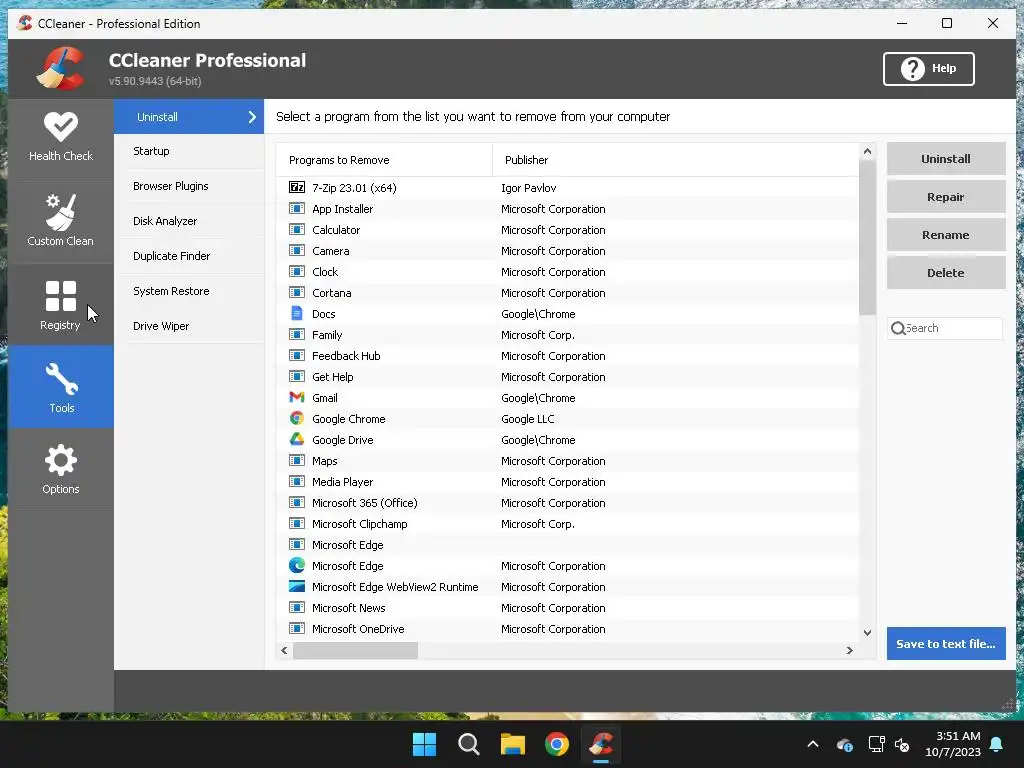The height and width of the screenshot is (768, 1024).
Task: Click the Google LLC publisher cell
Action: [x=528, y=419]
